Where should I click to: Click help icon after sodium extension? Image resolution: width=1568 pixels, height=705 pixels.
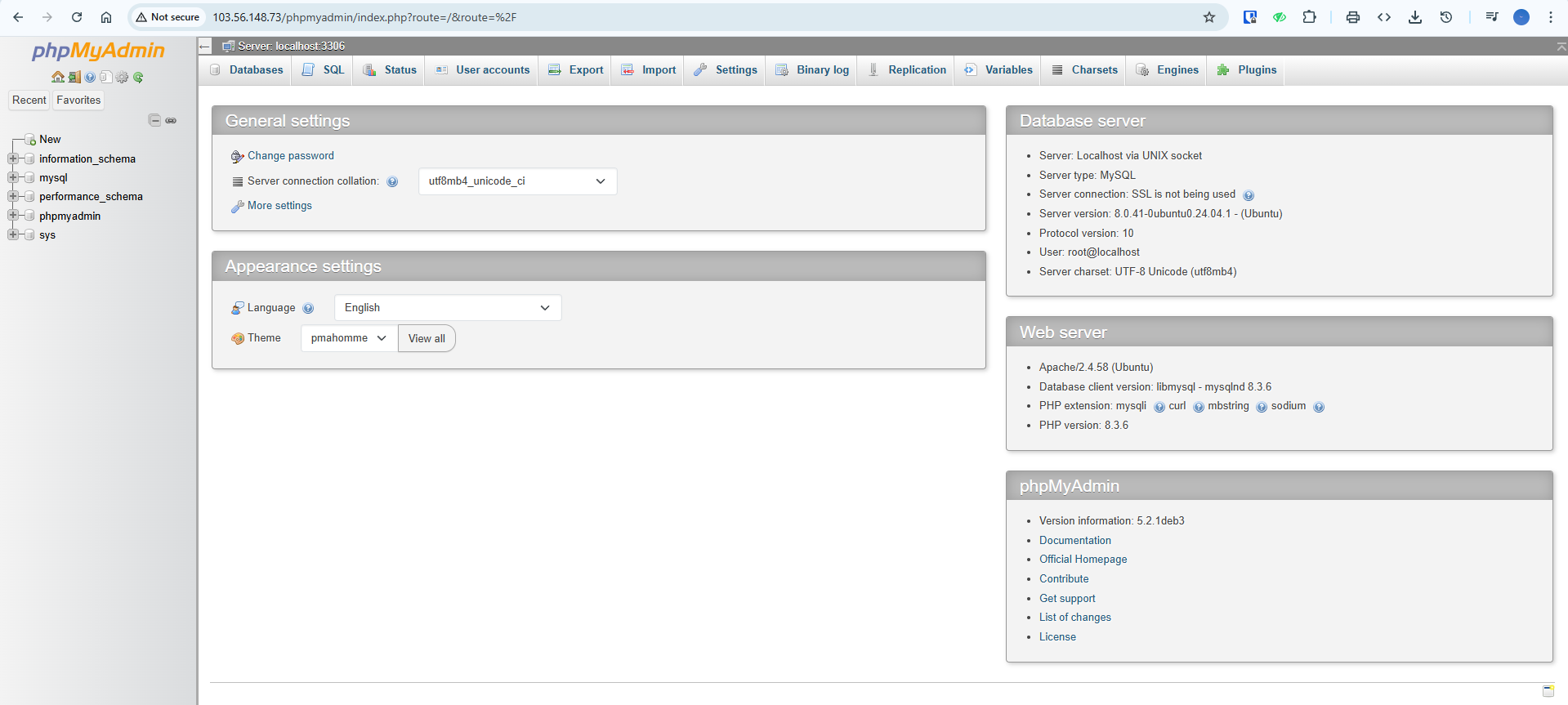1319,407
